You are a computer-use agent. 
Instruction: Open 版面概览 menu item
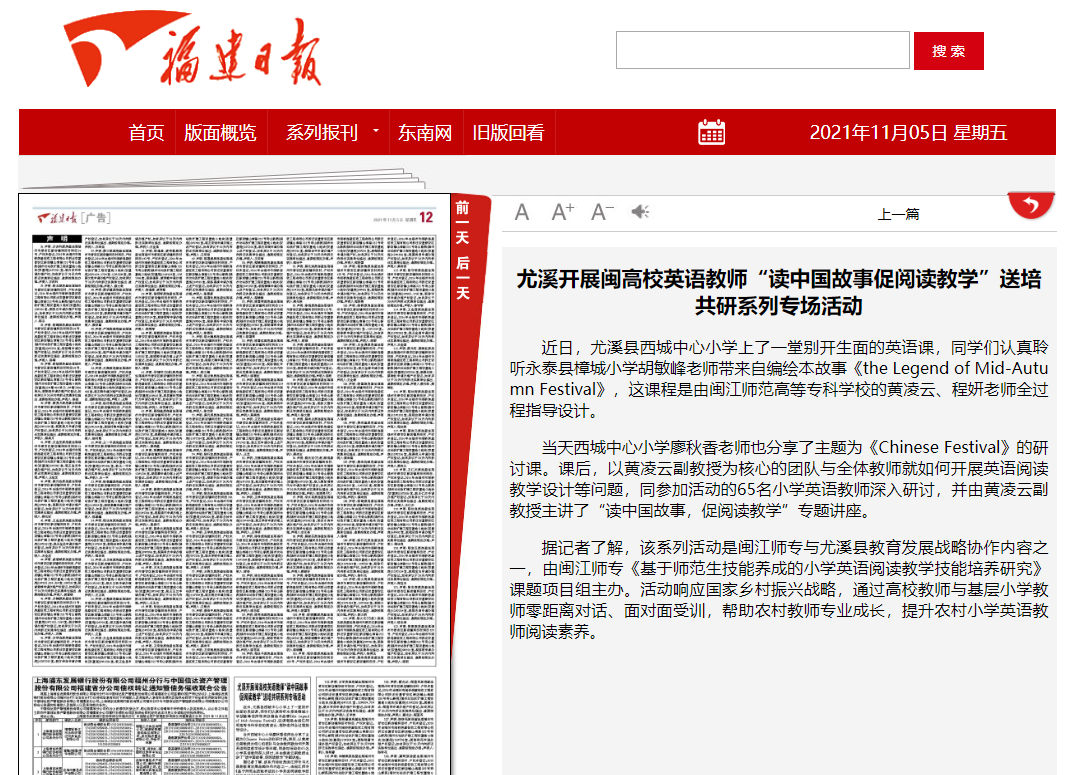pos(220,132)
